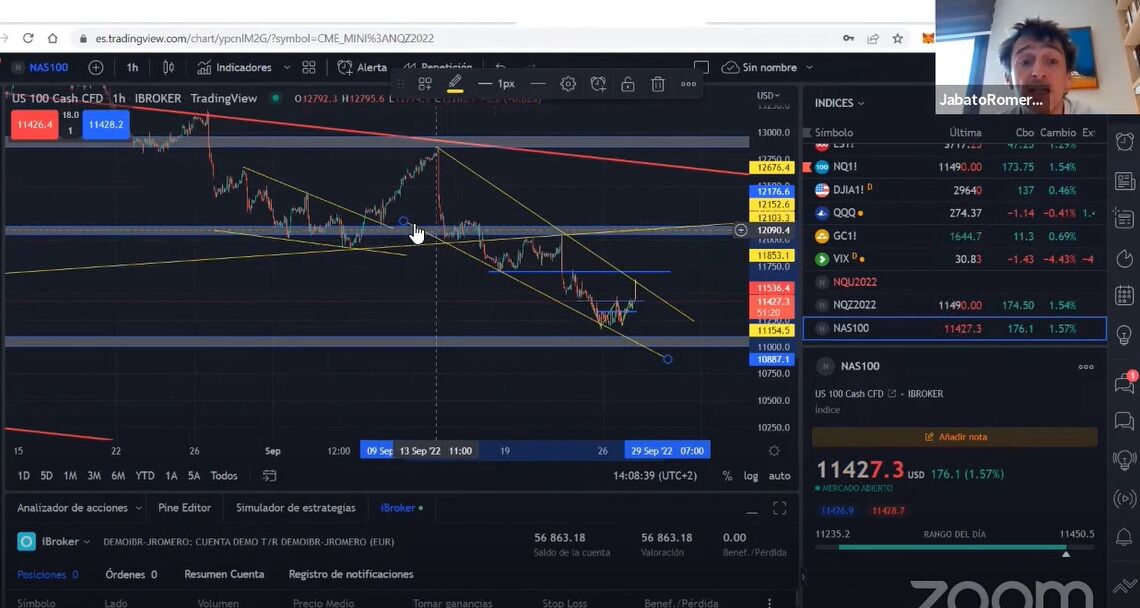Toggle log scale on chart

click(751, 476)
